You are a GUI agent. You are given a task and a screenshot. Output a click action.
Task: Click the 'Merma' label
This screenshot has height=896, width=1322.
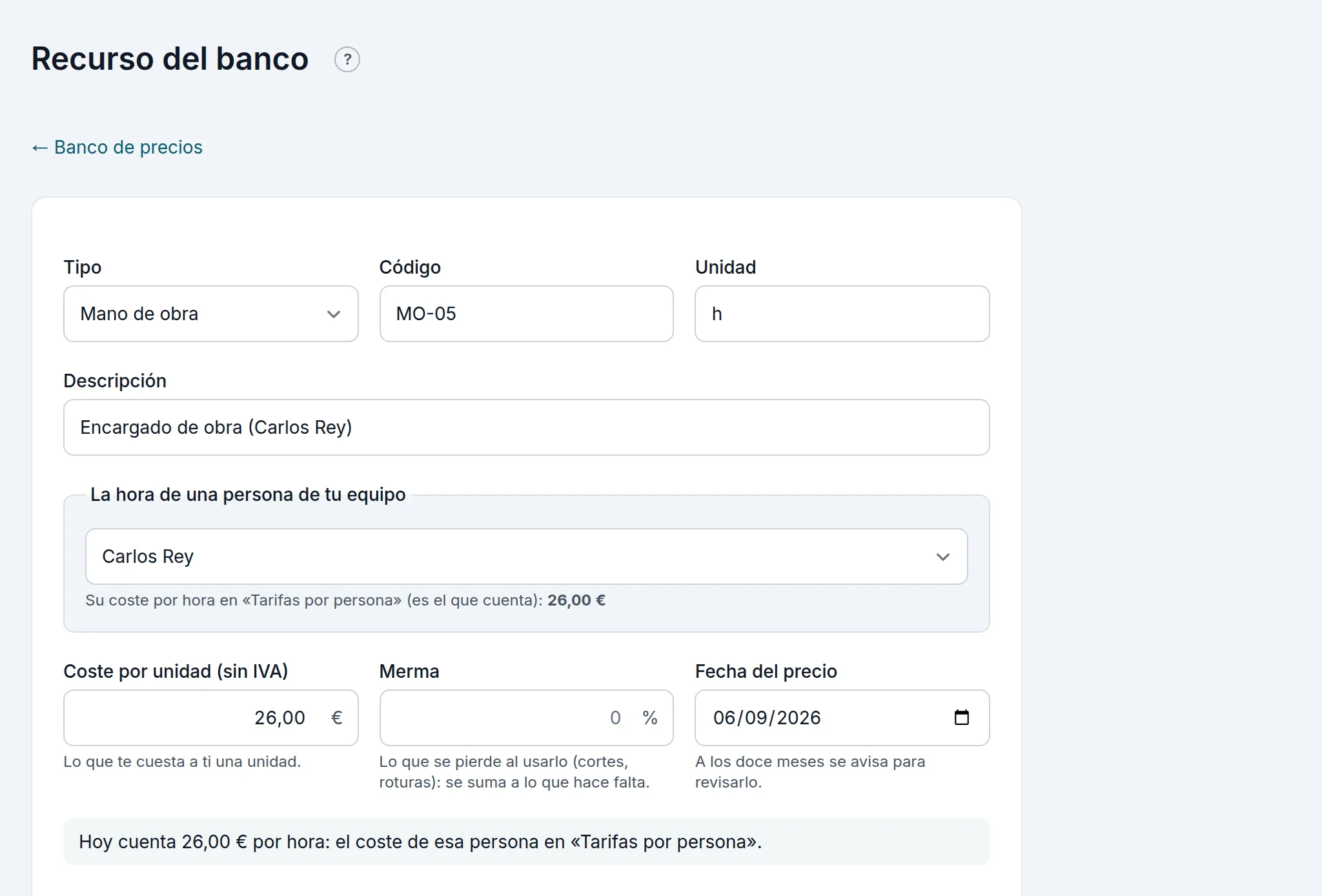(409, 671)
